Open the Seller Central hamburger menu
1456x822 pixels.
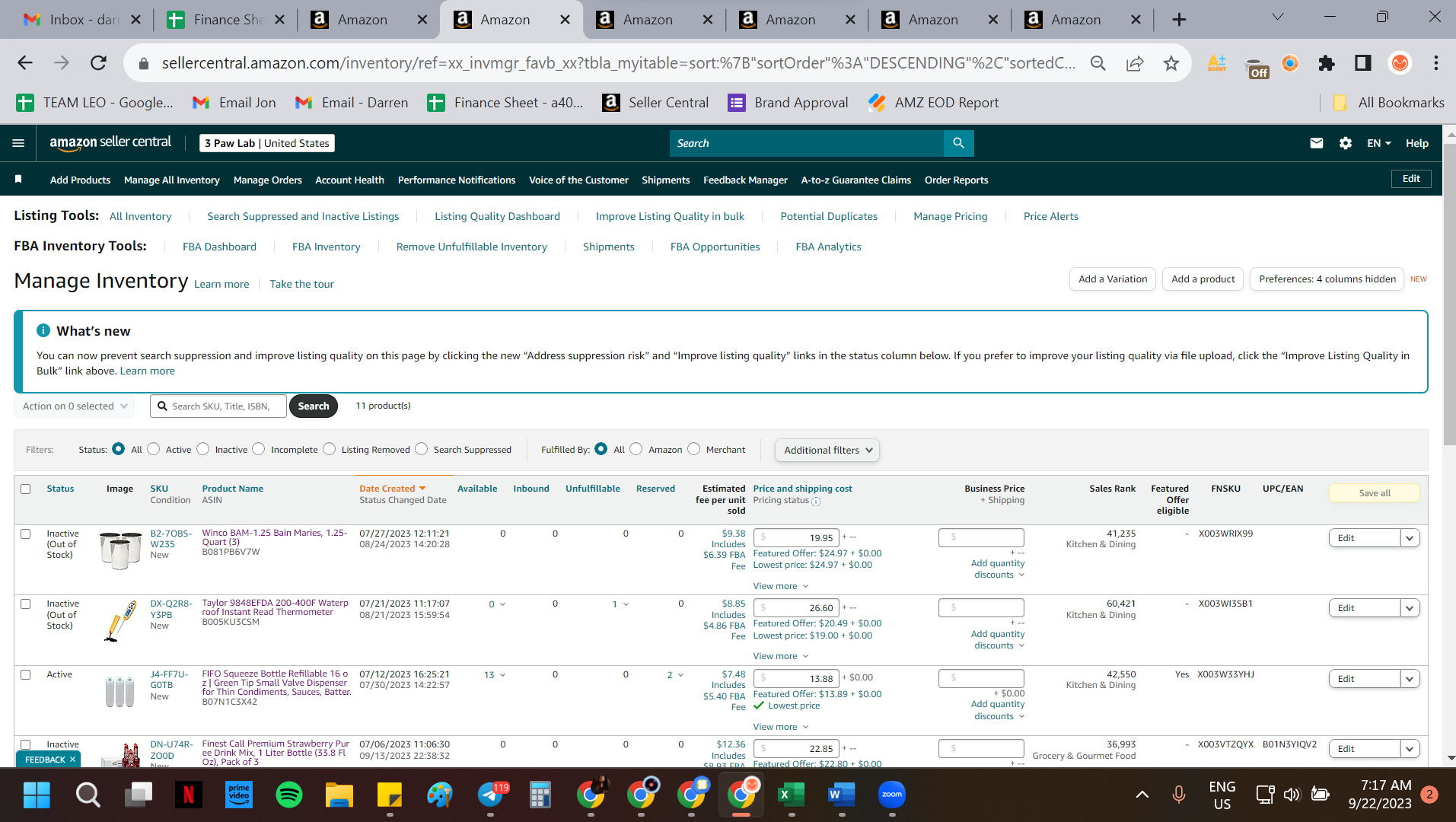coord(18,143)
